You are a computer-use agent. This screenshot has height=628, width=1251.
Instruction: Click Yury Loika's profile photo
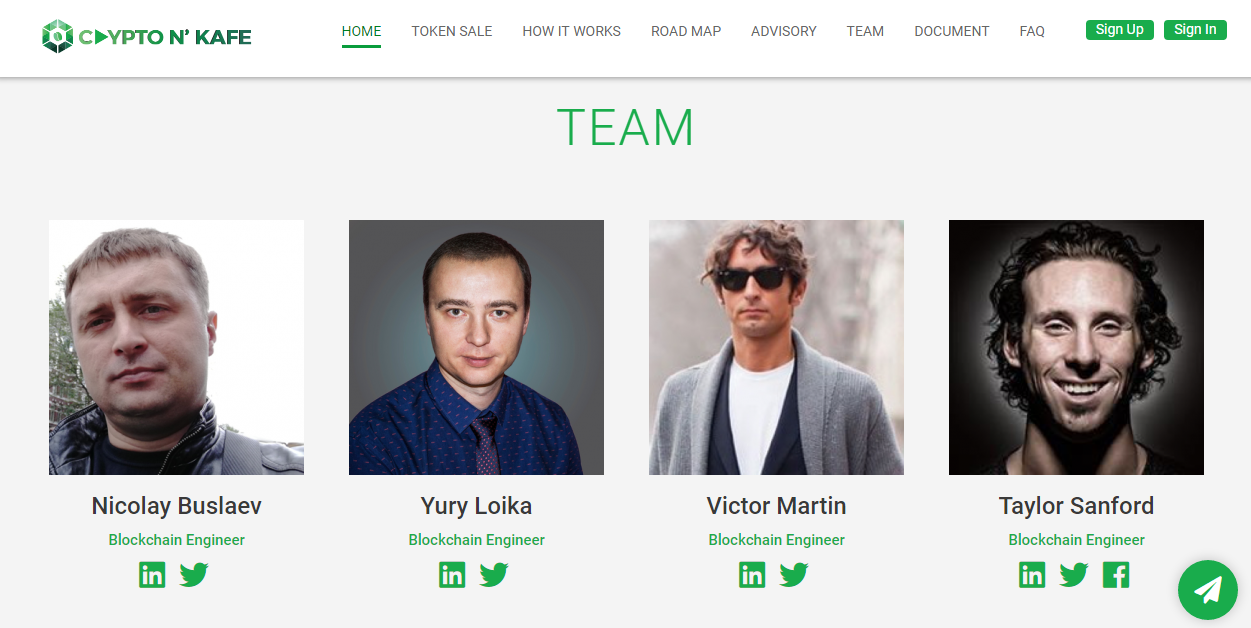click(476, 347)
